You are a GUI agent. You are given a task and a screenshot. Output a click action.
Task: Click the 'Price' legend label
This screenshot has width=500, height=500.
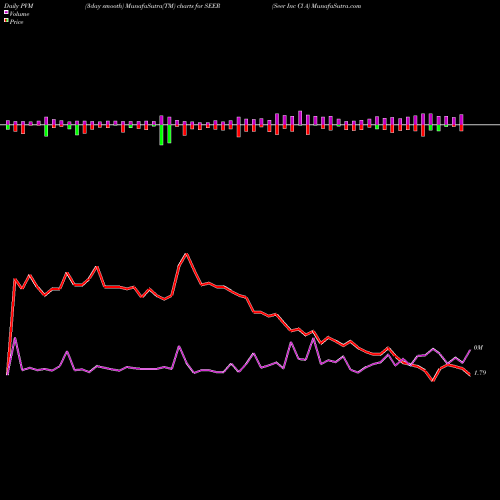tap(16, 22)
